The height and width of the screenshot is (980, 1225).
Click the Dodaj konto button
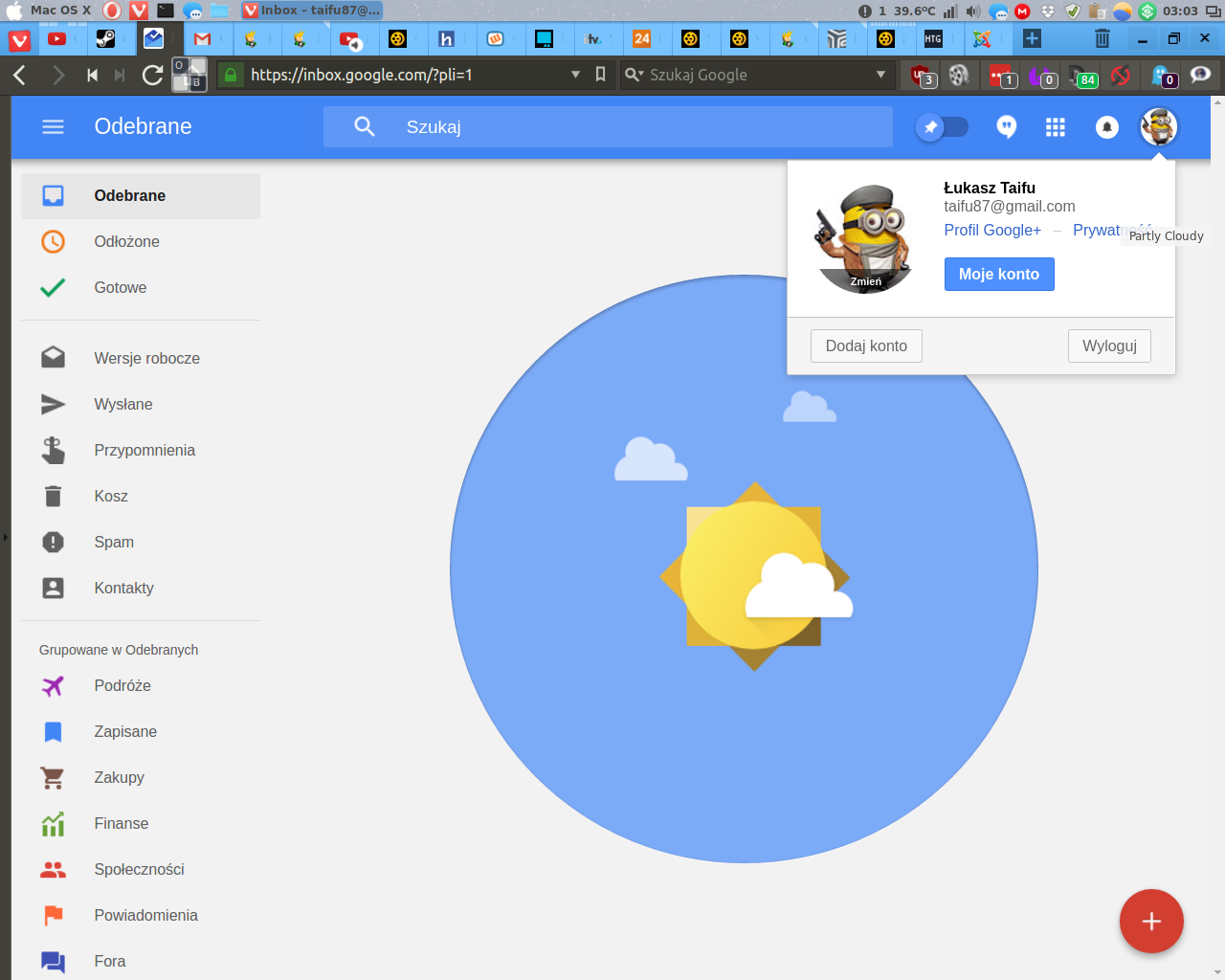pyautogui.click(x=866, y=345)
